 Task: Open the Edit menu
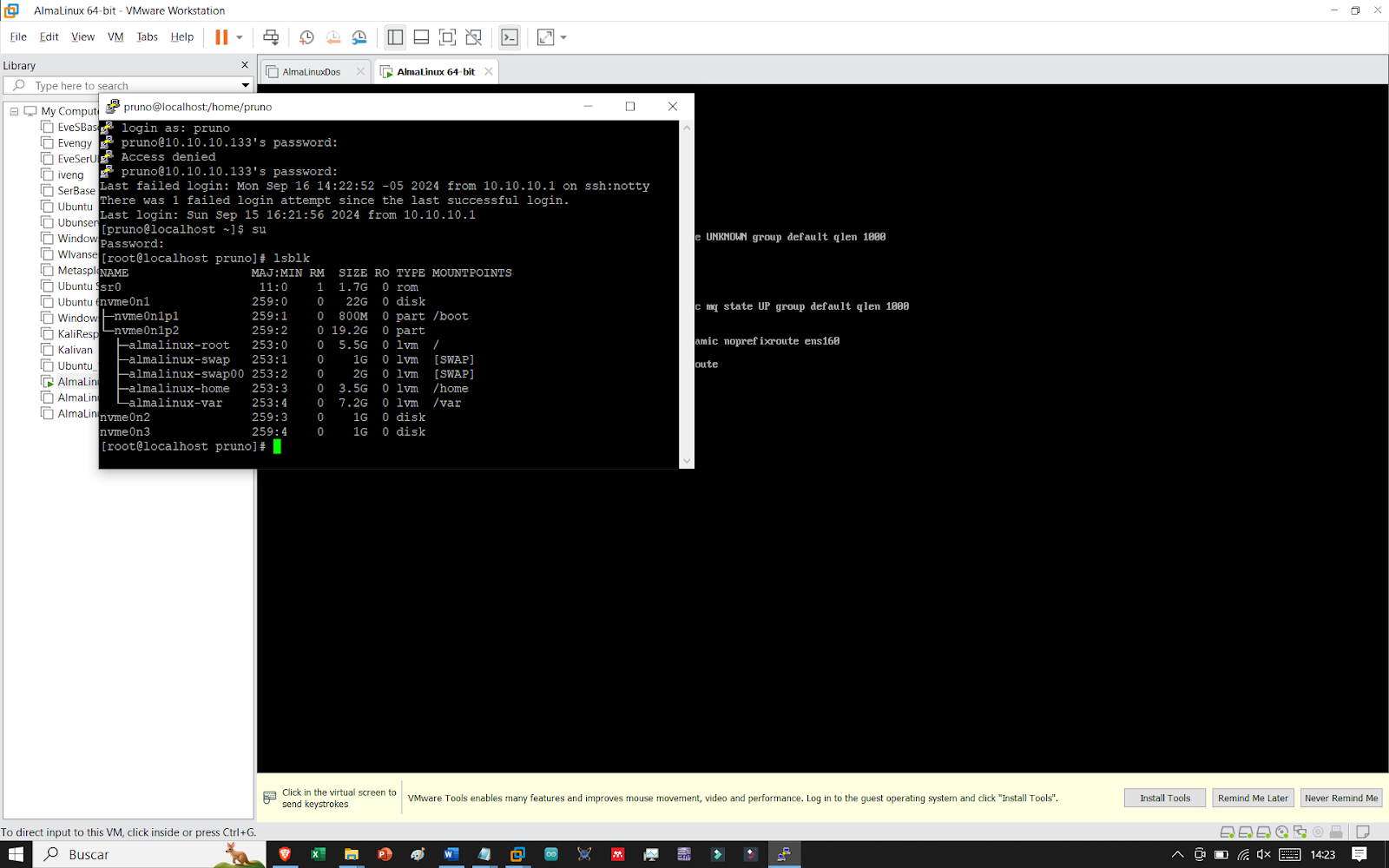(49, 36)
